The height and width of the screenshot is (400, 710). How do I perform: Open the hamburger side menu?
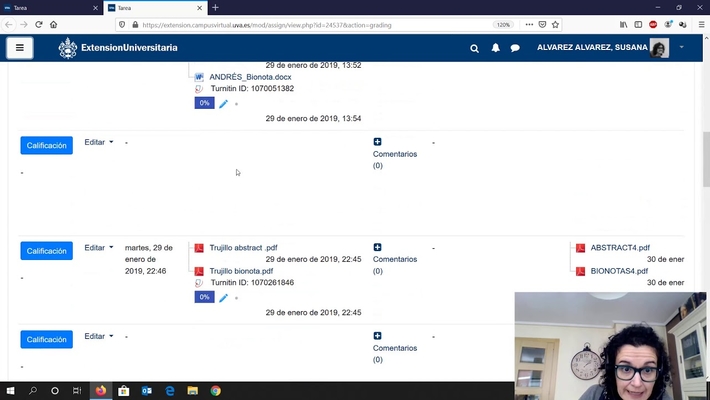(x=19, y=48)
